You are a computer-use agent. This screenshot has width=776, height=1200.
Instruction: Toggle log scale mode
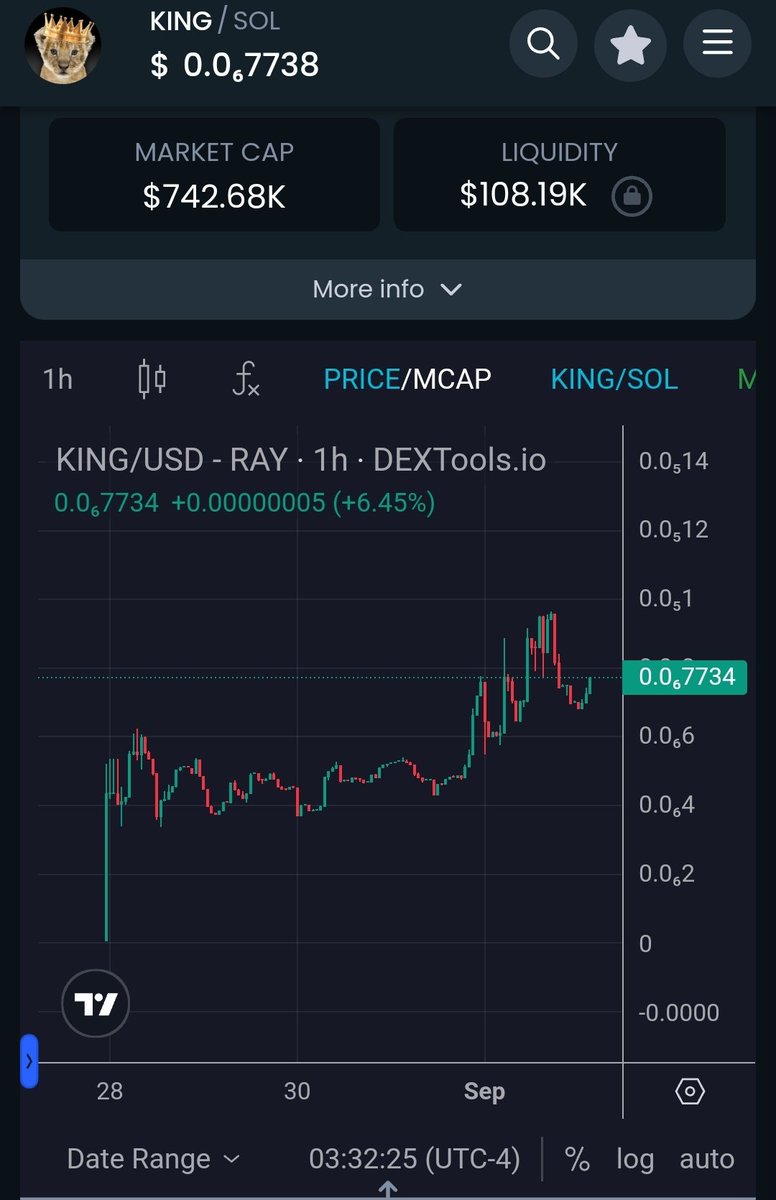[635, 1159]
